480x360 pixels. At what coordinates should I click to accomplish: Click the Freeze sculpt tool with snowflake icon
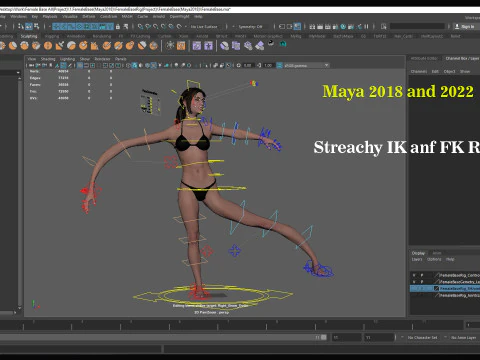[x=170, y=45]
